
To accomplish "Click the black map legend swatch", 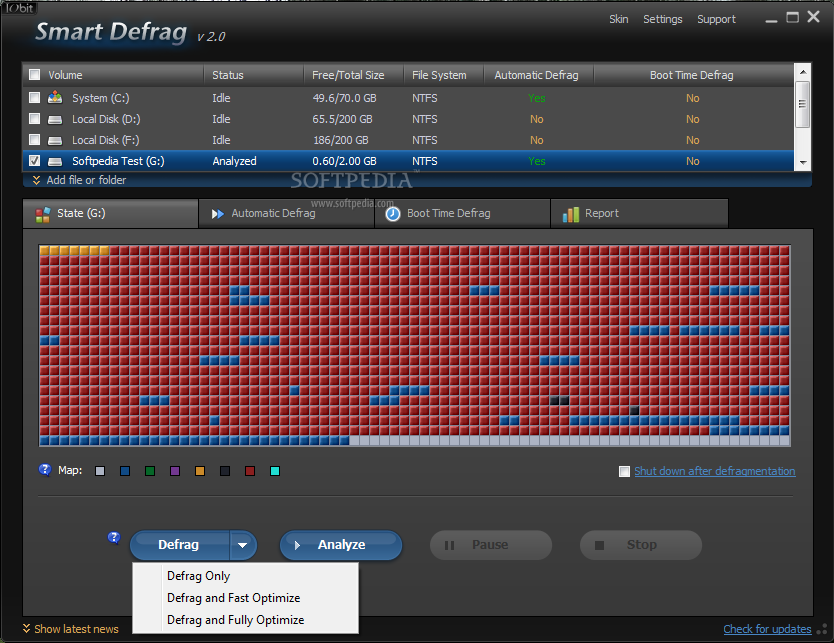I will [225, 471].
